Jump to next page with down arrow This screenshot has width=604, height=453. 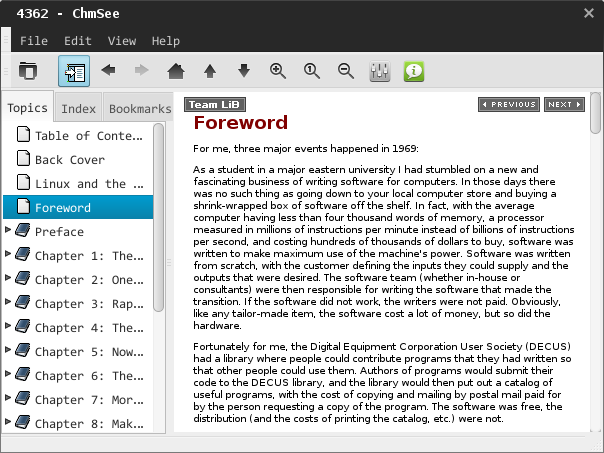[244, 71]
